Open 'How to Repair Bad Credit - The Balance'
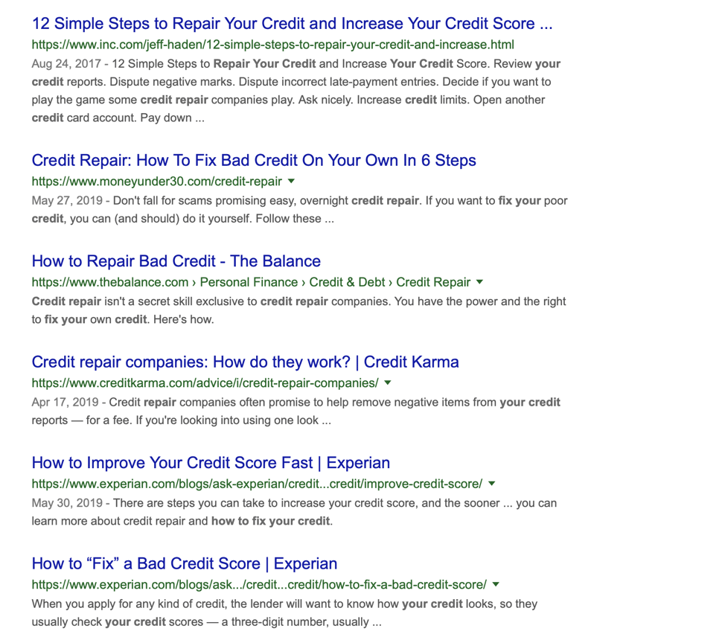Viewport: 725px width, 637px height. point(176,261)
